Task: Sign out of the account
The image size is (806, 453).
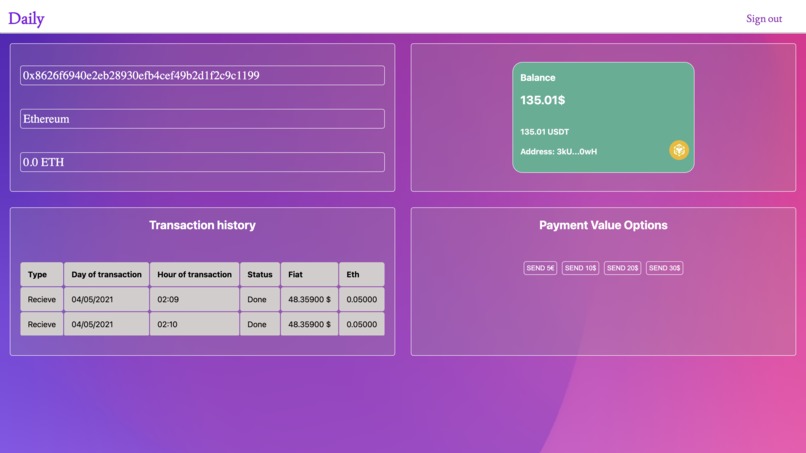Action: [x=764, y=19]
